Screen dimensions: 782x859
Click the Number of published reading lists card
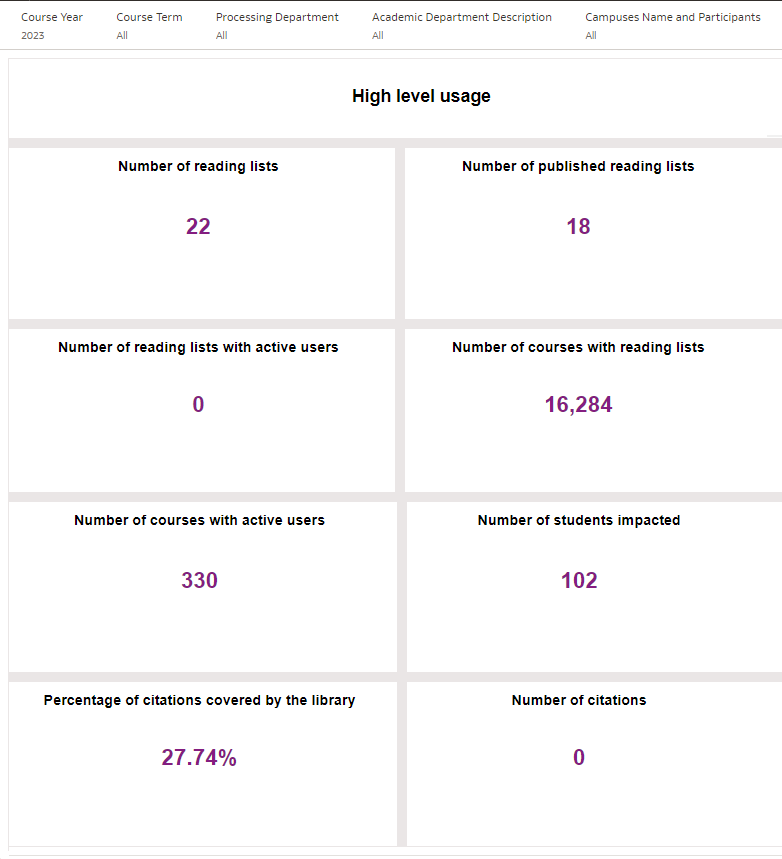click(578, 230)
